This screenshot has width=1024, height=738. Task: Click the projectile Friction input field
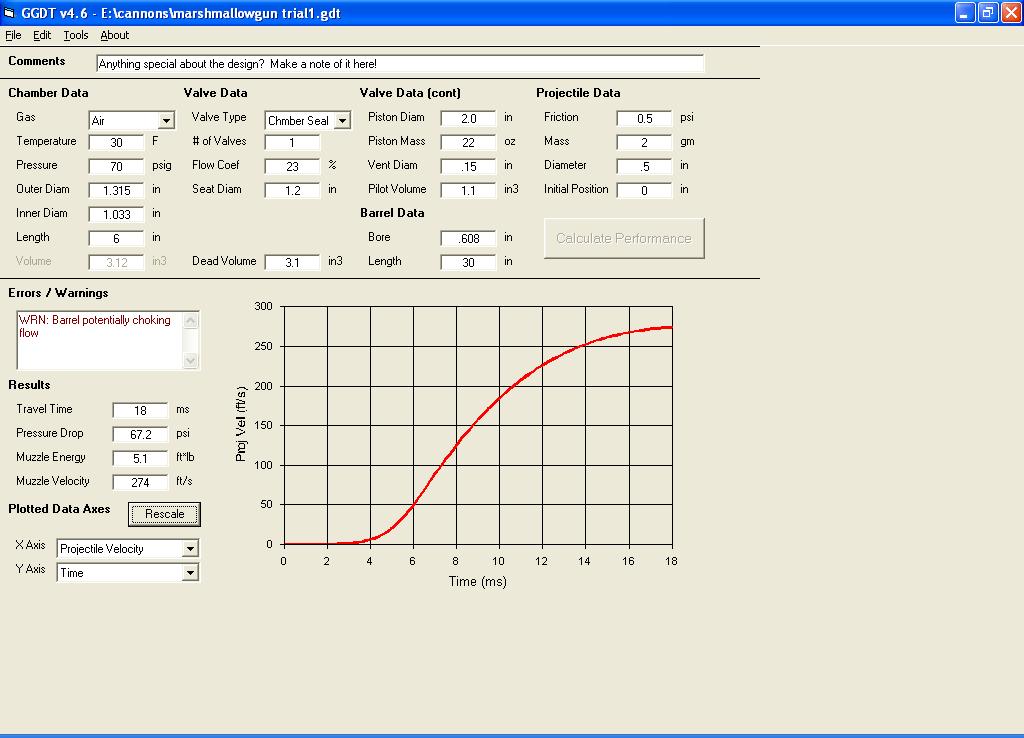644,119
